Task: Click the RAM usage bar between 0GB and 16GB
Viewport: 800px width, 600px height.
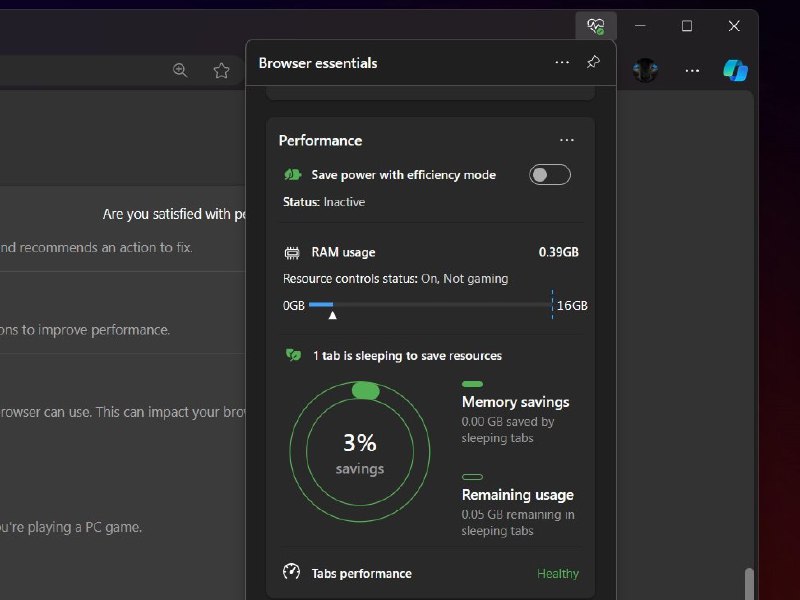Action: tap(430, 304)
